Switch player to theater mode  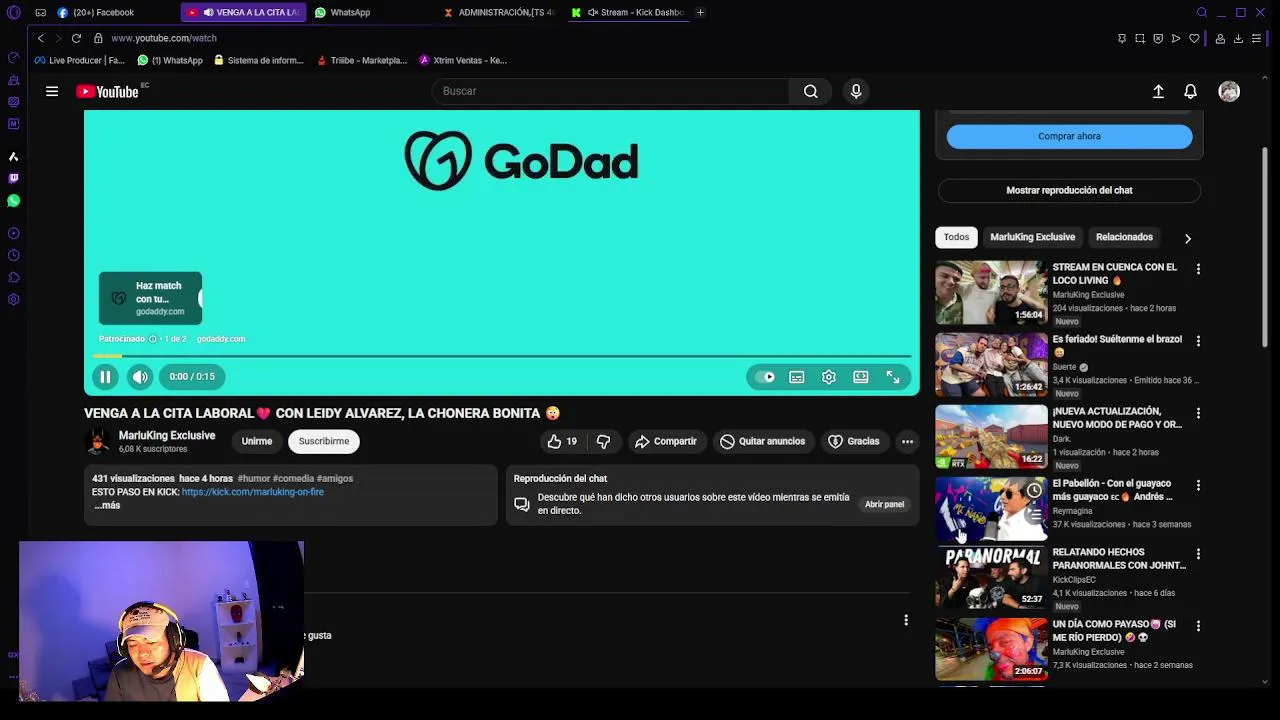click(861, 377)
